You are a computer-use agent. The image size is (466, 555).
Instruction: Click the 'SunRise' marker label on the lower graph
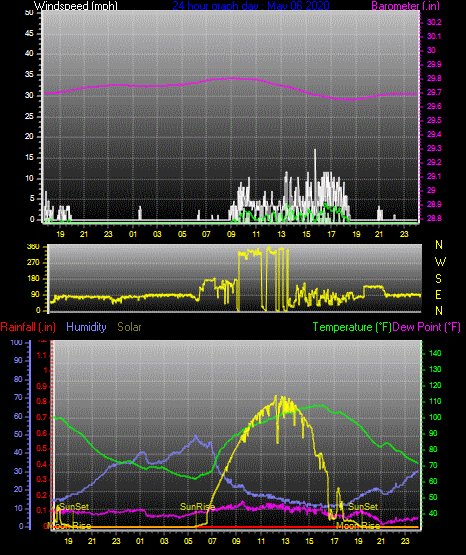click(197, 507)
